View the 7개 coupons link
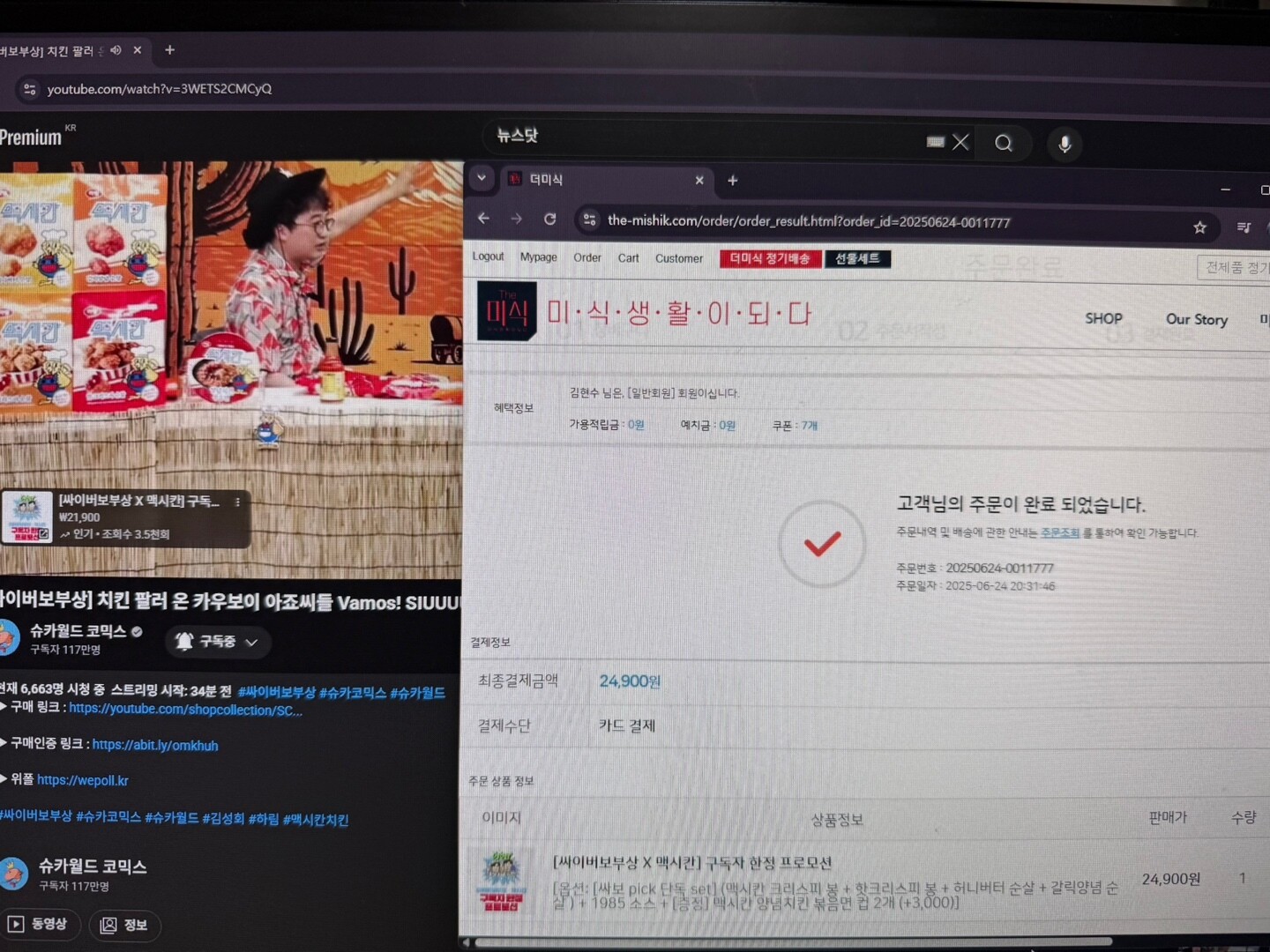Screen dimensions: 1270x952 click(x=809, y=425)
